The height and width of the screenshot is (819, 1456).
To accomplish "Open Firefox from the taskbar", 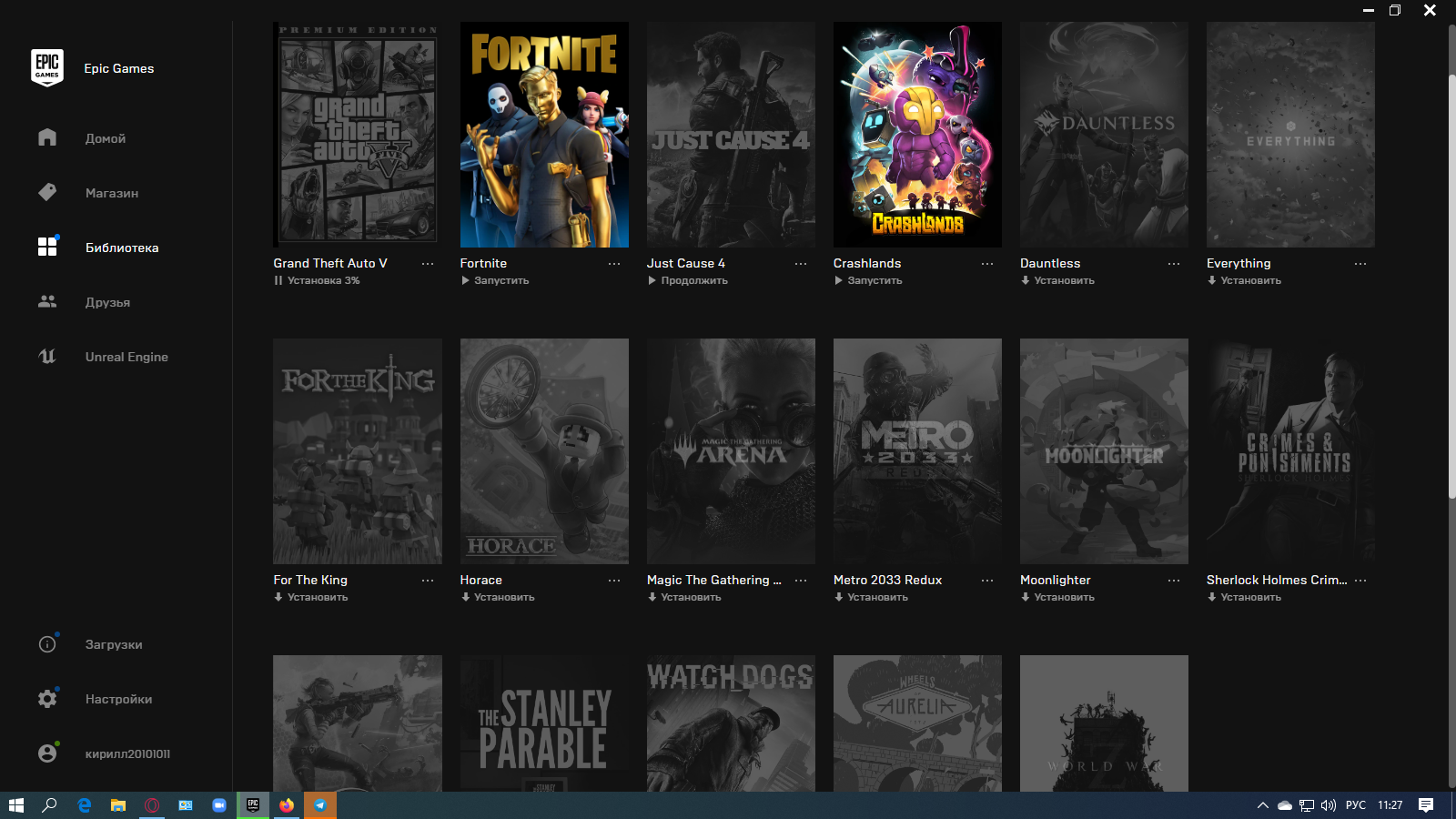I will pos(287,805).
